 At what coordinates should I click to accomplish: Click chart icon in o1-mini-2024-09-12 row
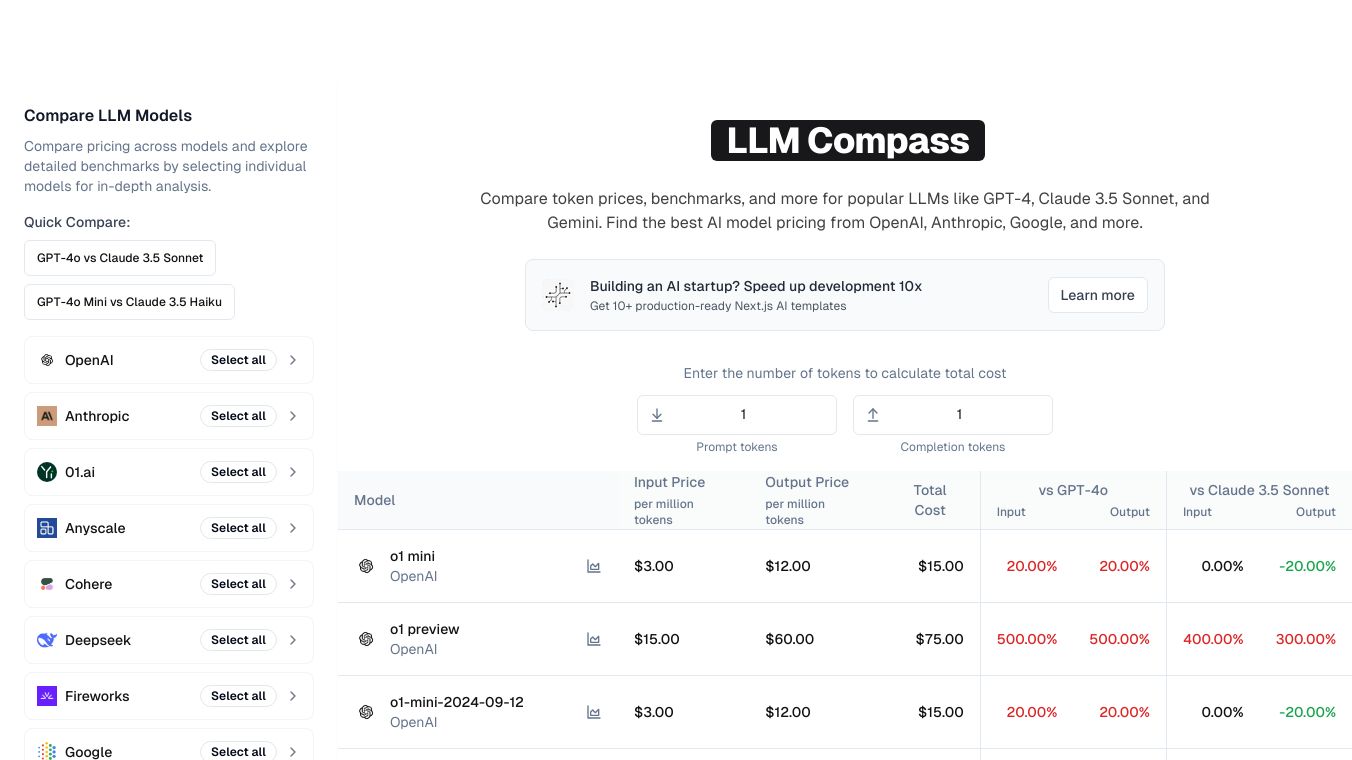594,712
